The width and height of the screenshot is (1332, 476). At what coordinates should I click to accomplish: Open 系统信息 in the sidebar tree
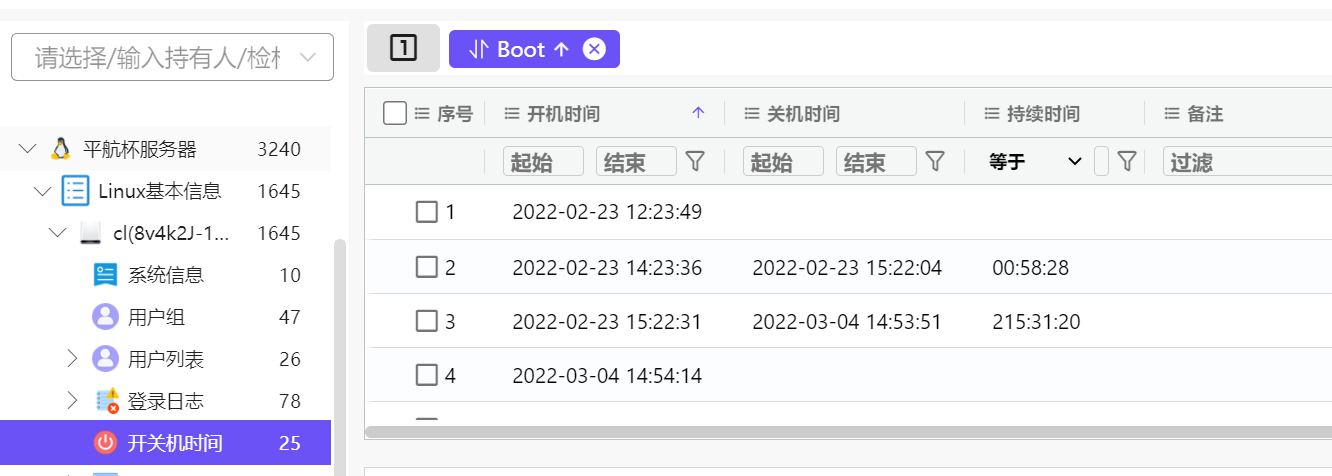click(x=166, y=275)
